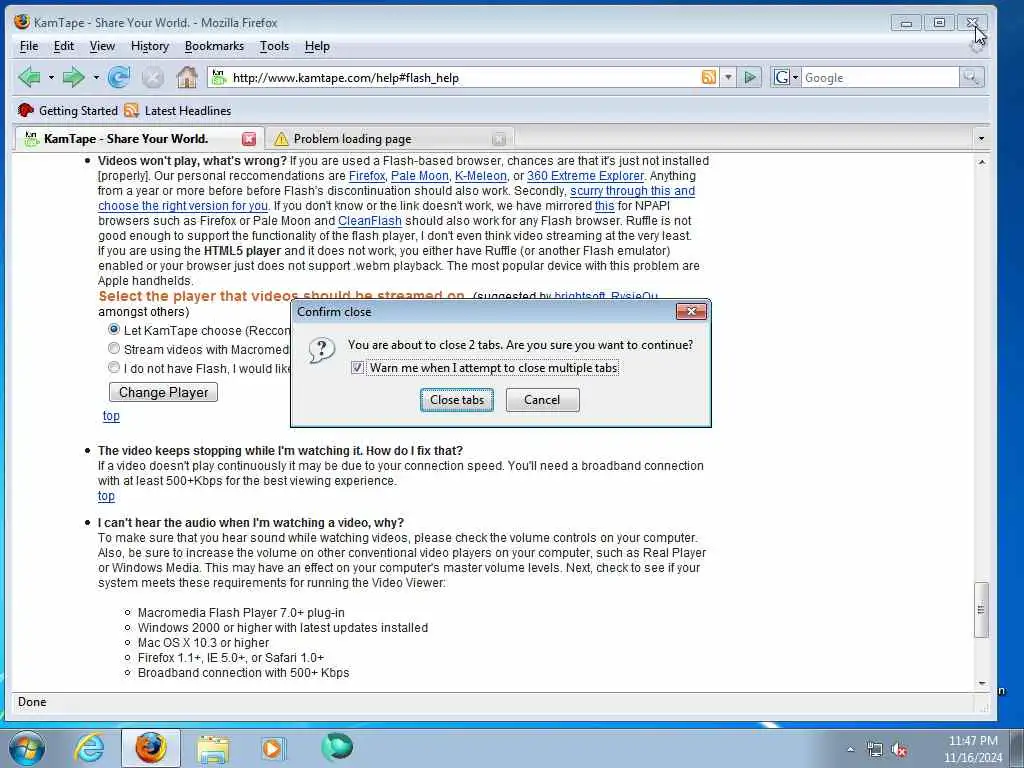Open Windows Media Player from taskbar

click(273, 748)
